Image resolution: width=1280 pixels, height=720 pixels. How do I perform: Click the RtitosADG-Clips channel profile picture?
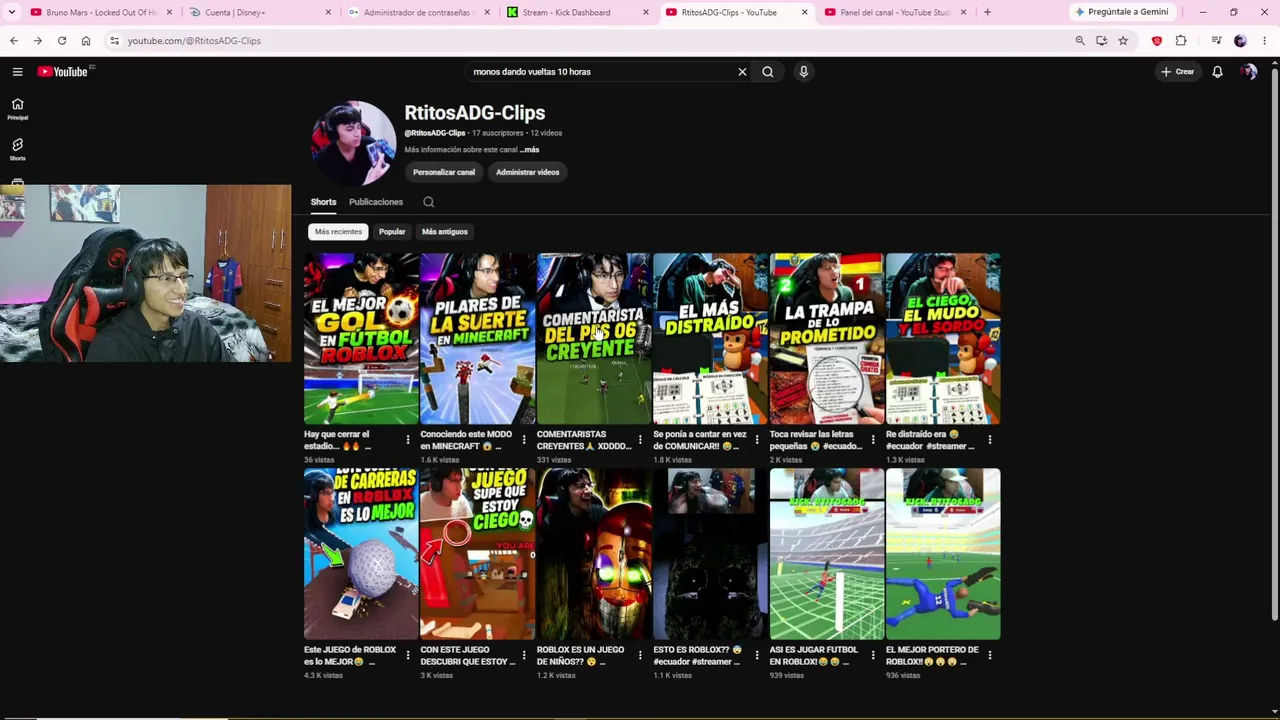353,143
